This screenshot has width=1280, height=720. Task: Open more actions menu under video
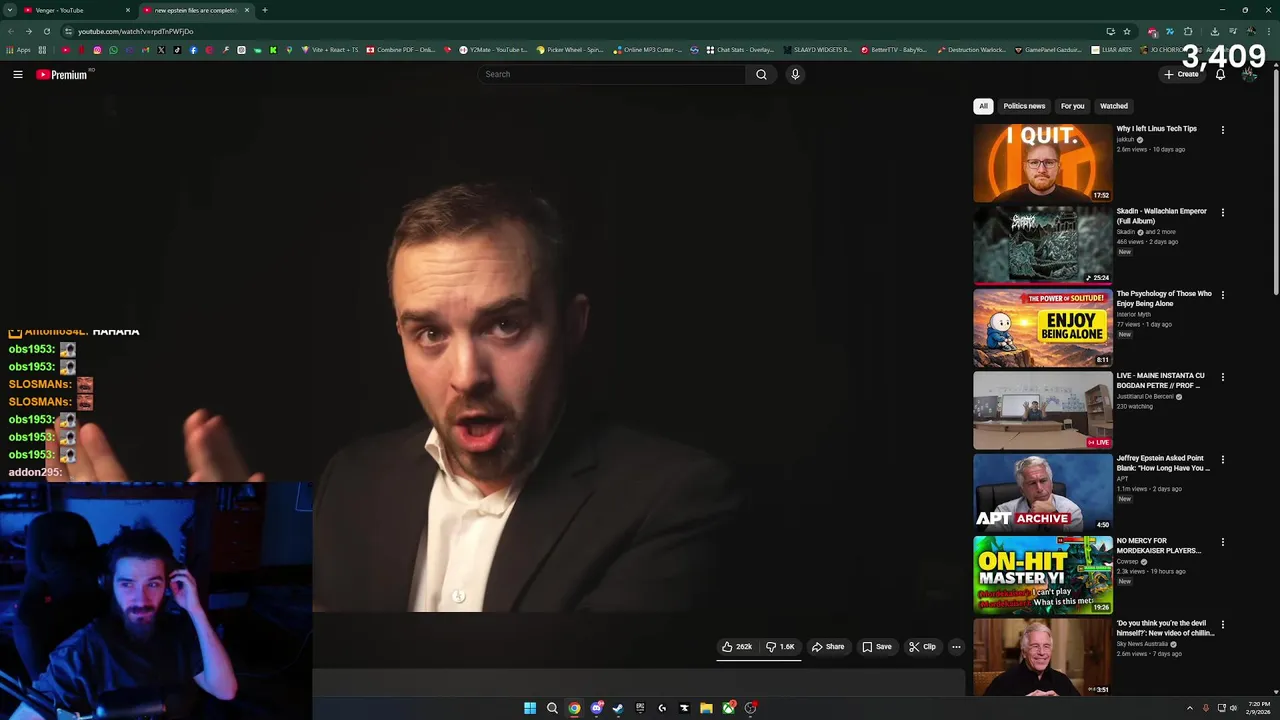tap(956, 647)
